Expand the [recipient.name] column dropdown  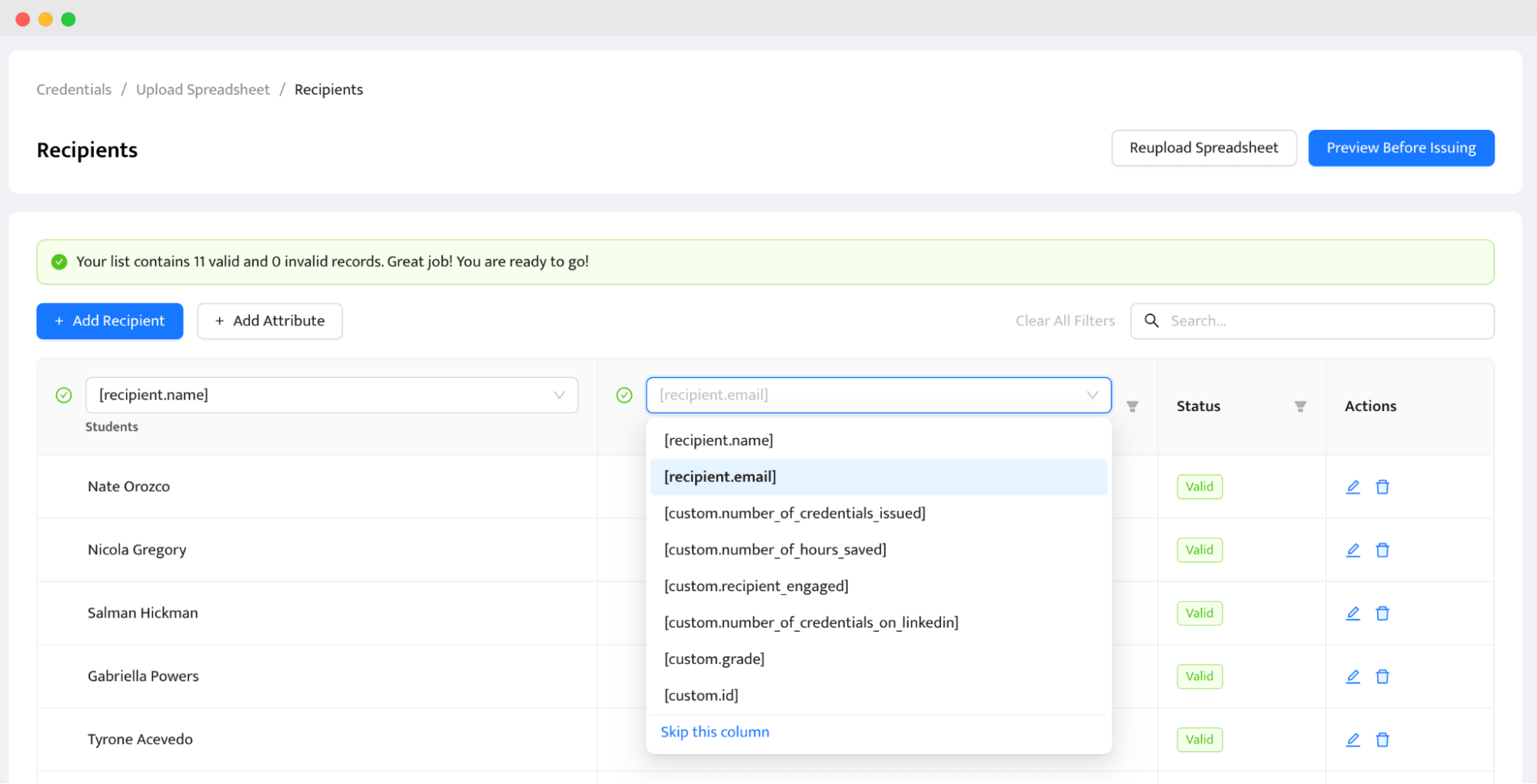tap(559, 395)
